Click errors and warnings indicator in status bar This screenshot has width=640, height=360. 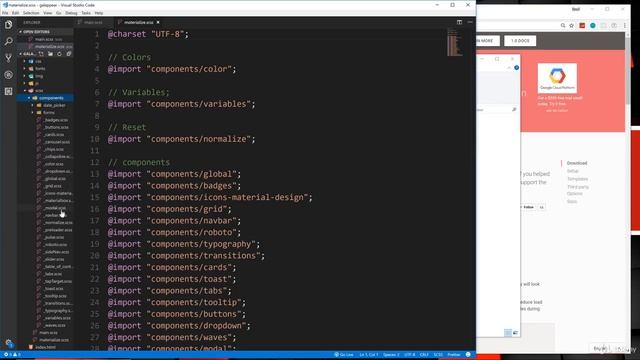(x=12, y=355)
